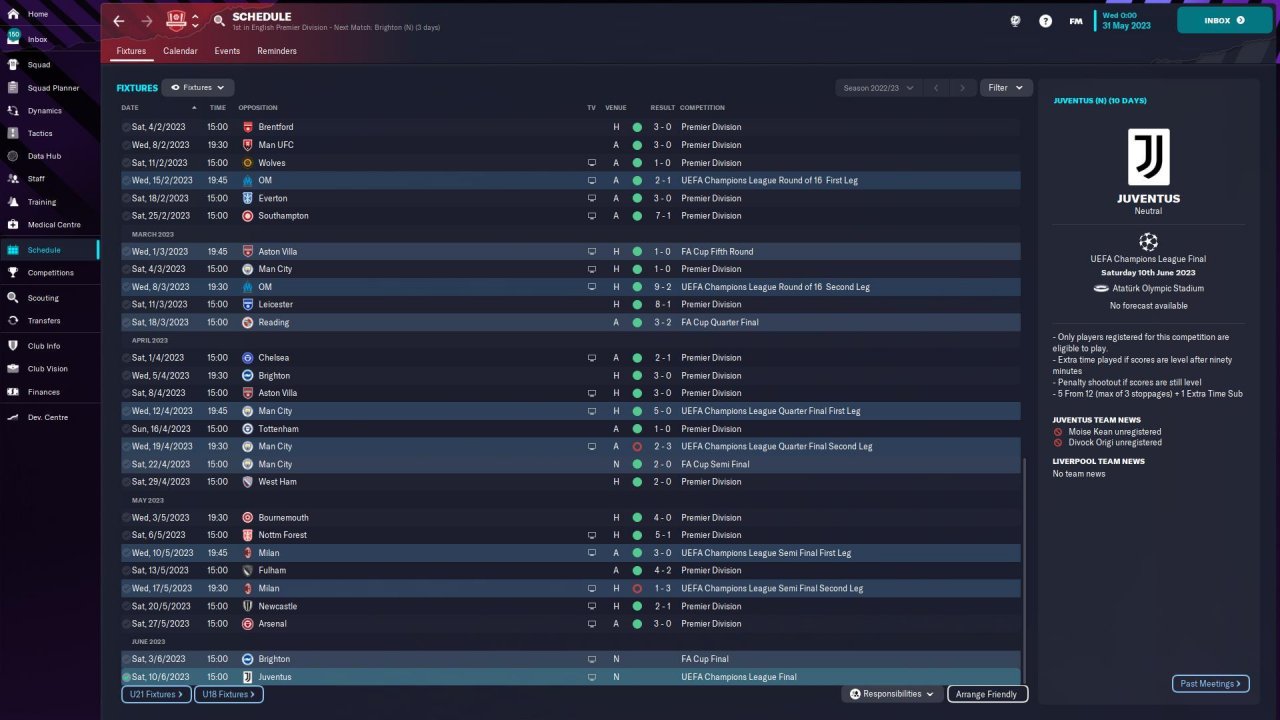This screenshot has width=1280, height=720.
Task: Select the radio circle for Brentford fixture
Action: pyautogui.click(x=126, y=127)
